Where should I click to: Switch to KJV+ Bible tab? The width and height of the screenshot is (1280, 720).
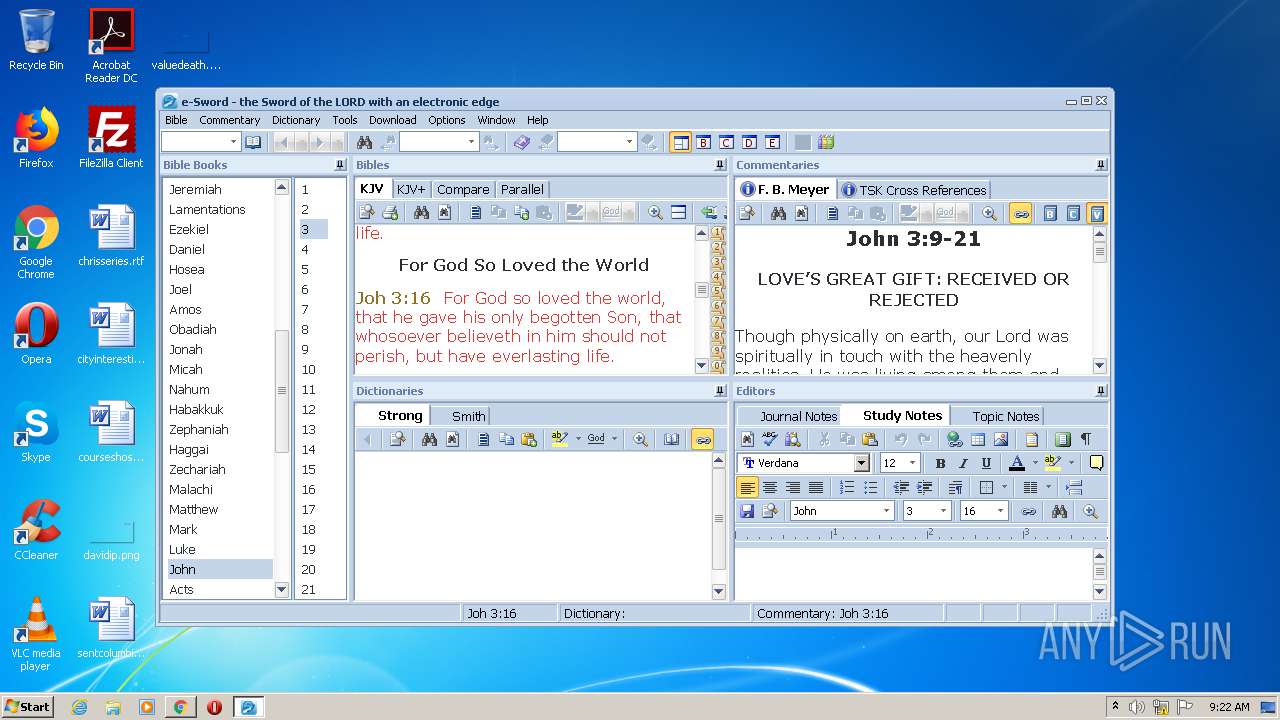pos(411,189)
